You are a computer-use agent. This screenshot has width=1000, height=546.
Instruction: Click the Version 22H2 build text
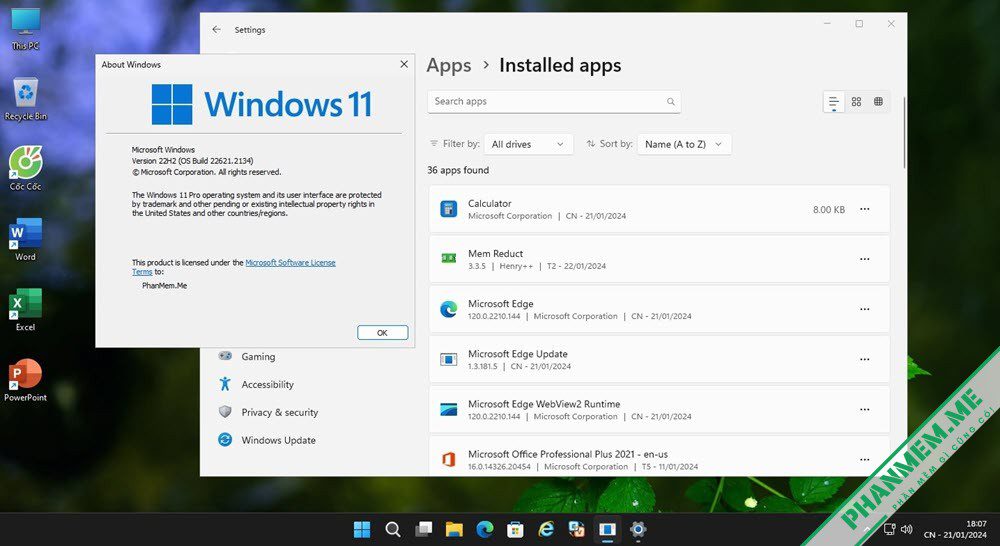193,161
